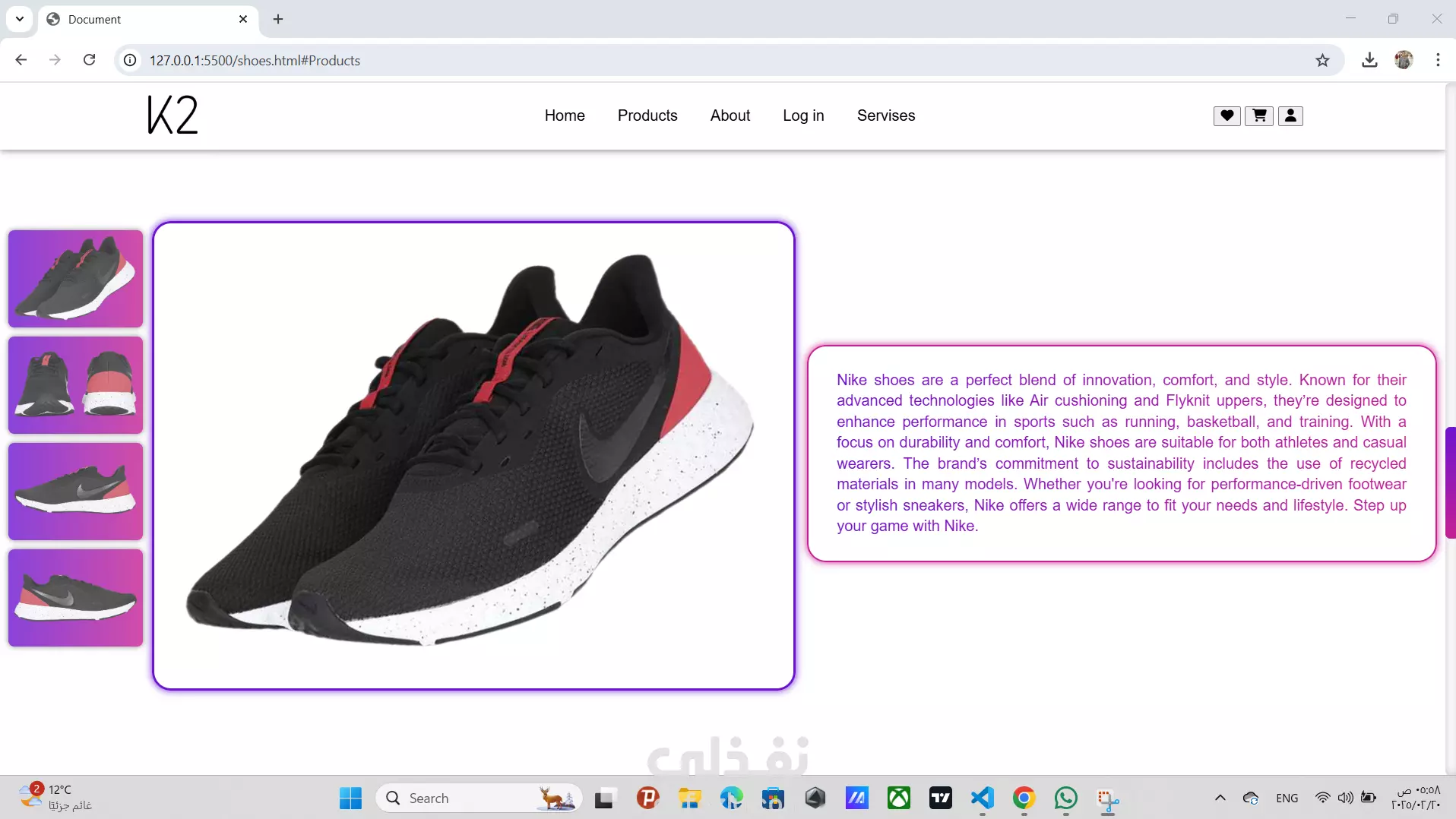
Task: Click the user profile icon
Action: 1290,115
